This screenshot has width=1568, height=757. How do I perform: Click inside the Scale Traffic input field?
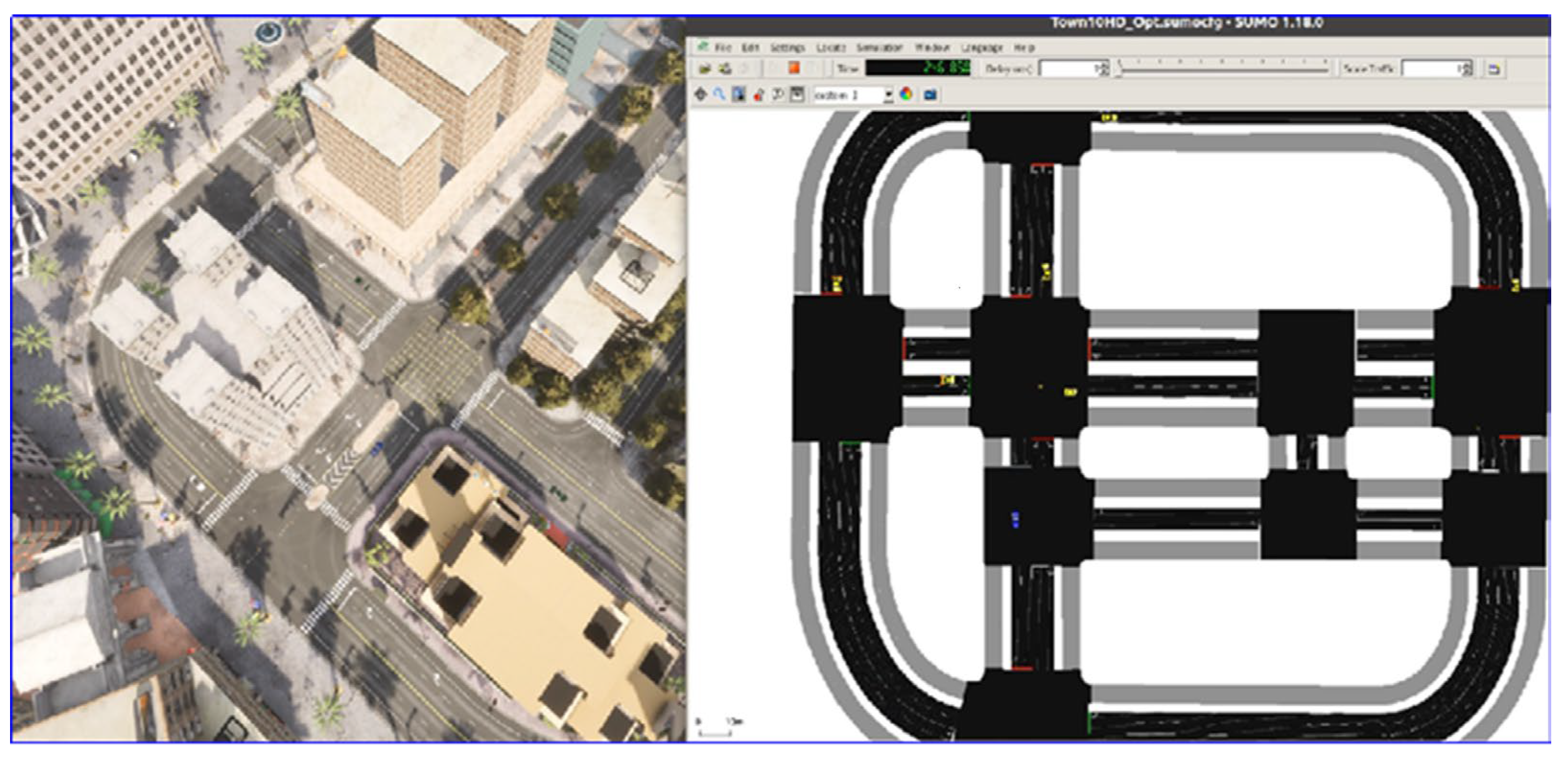point(1430,69)
